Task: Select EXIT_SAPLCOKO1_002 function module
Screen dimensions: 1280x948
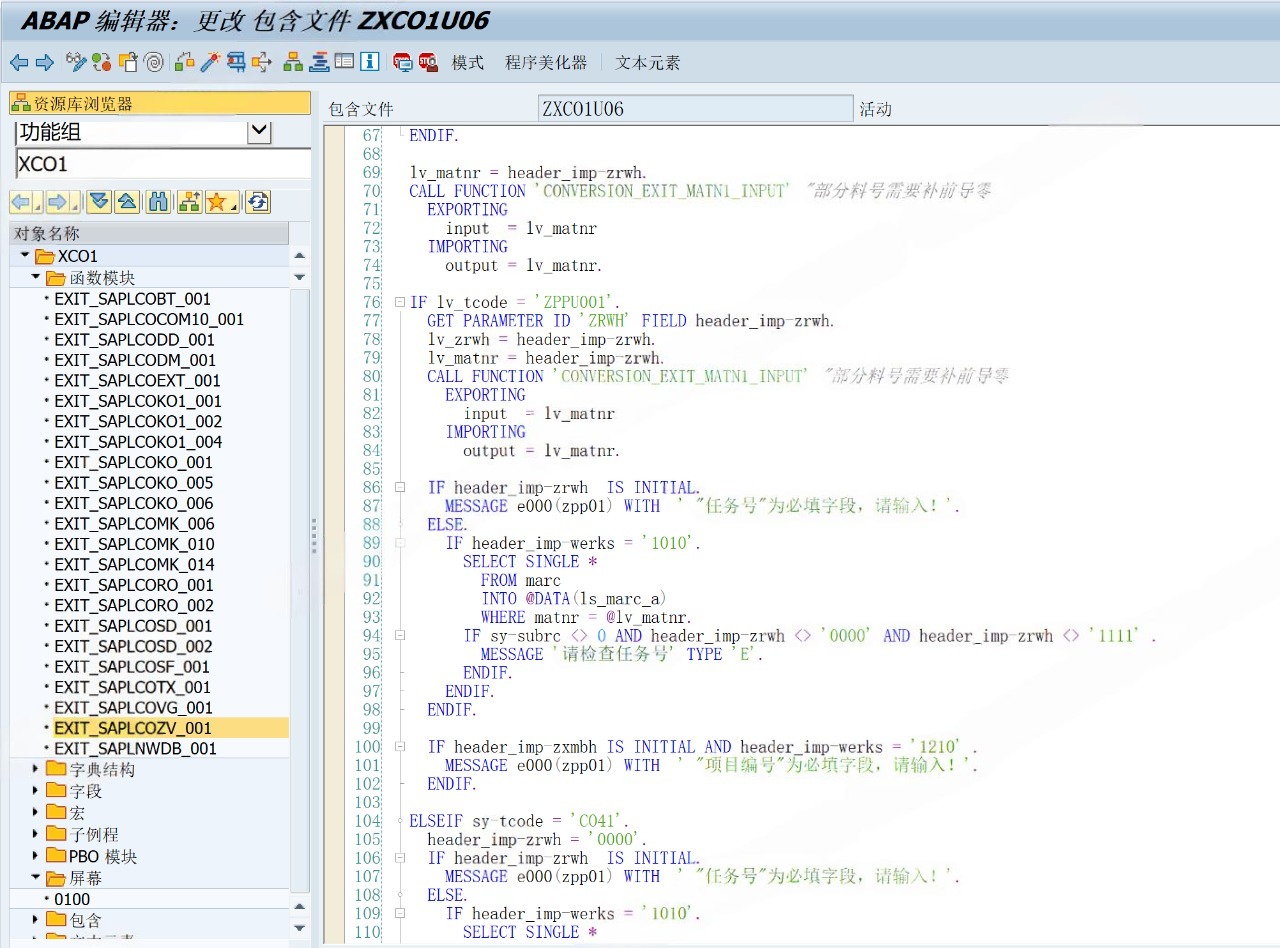Action: (138, 421)
